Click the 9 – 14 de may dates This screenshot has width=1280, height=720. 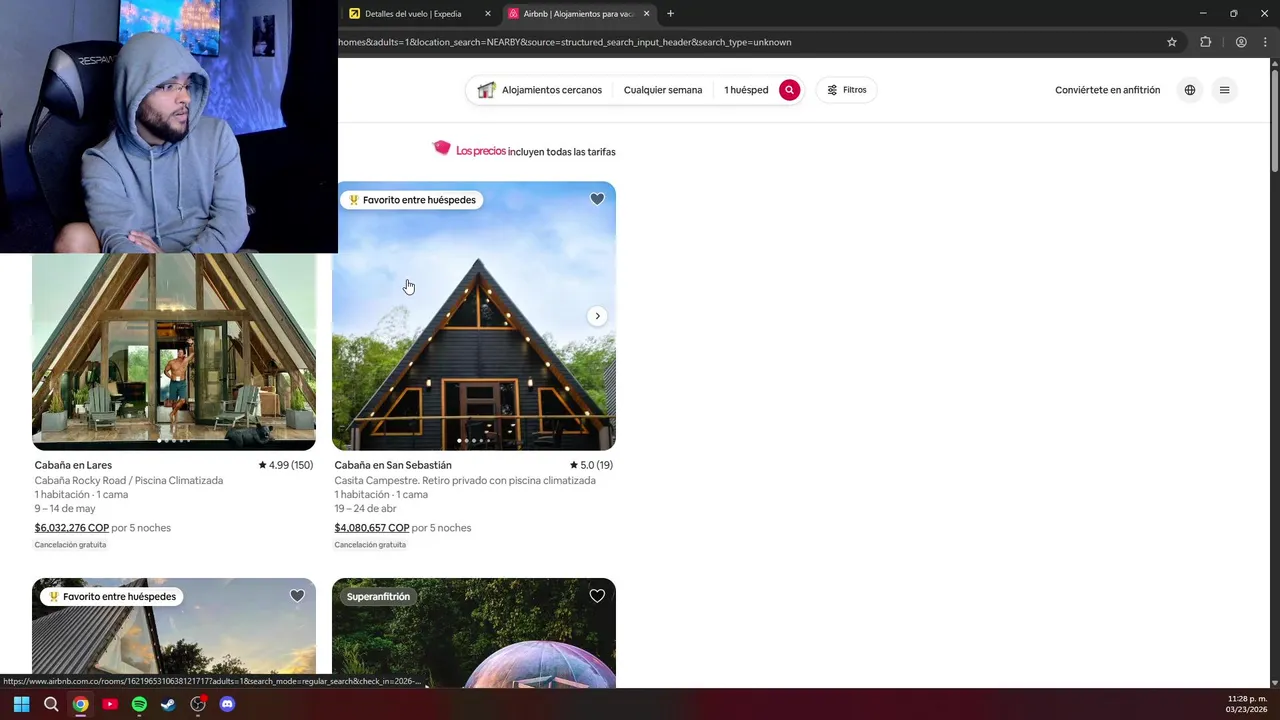pyautogui.click(x=65, y=508)
